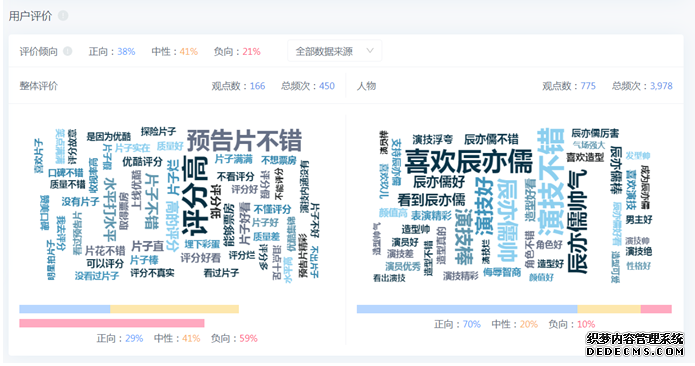Click the 评分高 word in the 整体评价 cloud
The image size is (695, 366).
(x=195, y=195)
